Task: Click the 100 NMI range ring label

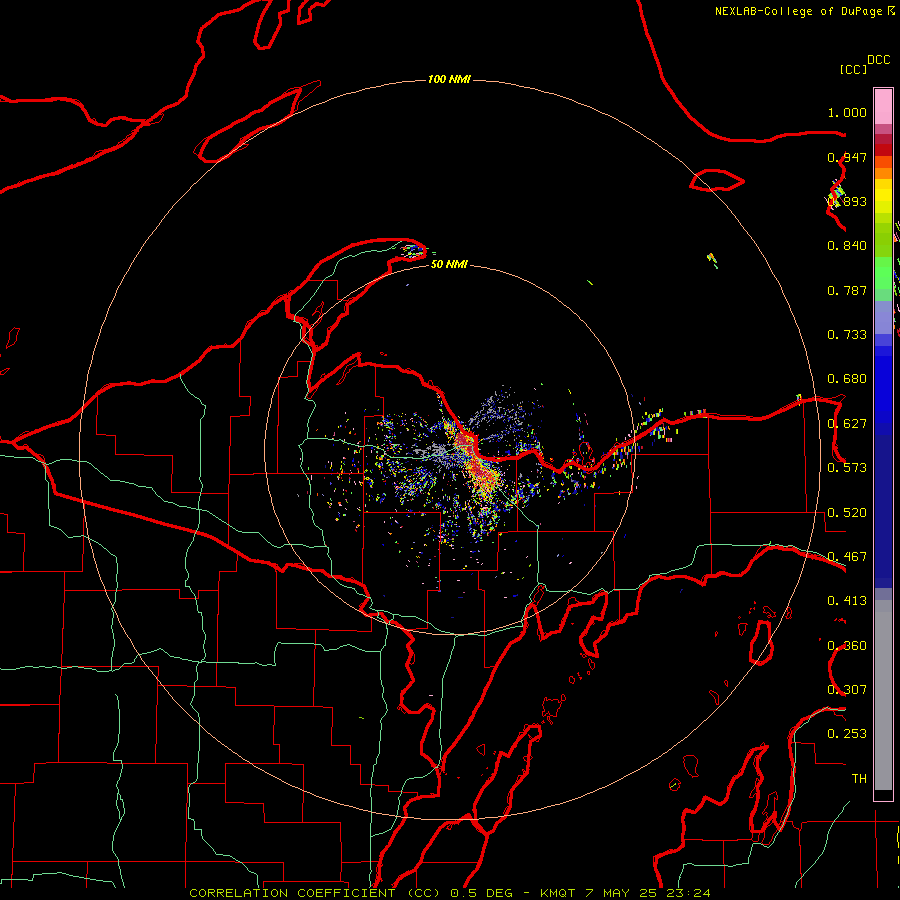Action: tap(449, 79)
